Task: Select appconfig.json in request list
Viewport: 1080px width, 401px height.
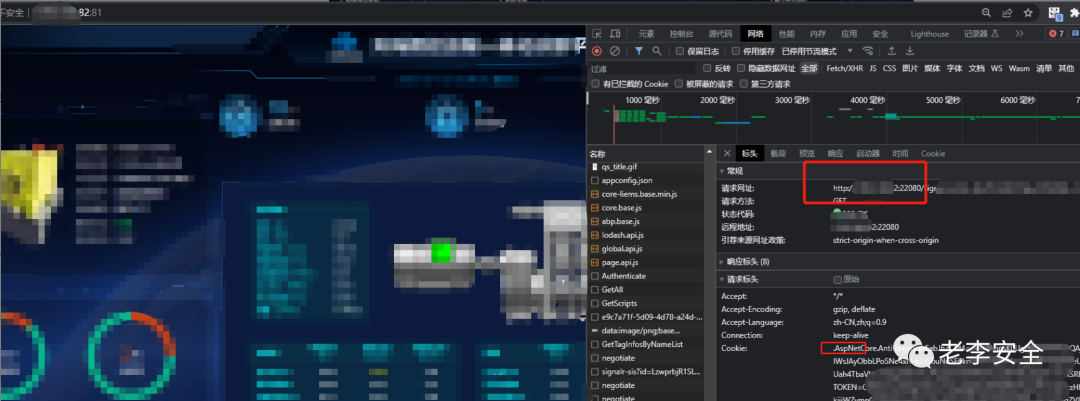Action: click(x=626, y=180)
